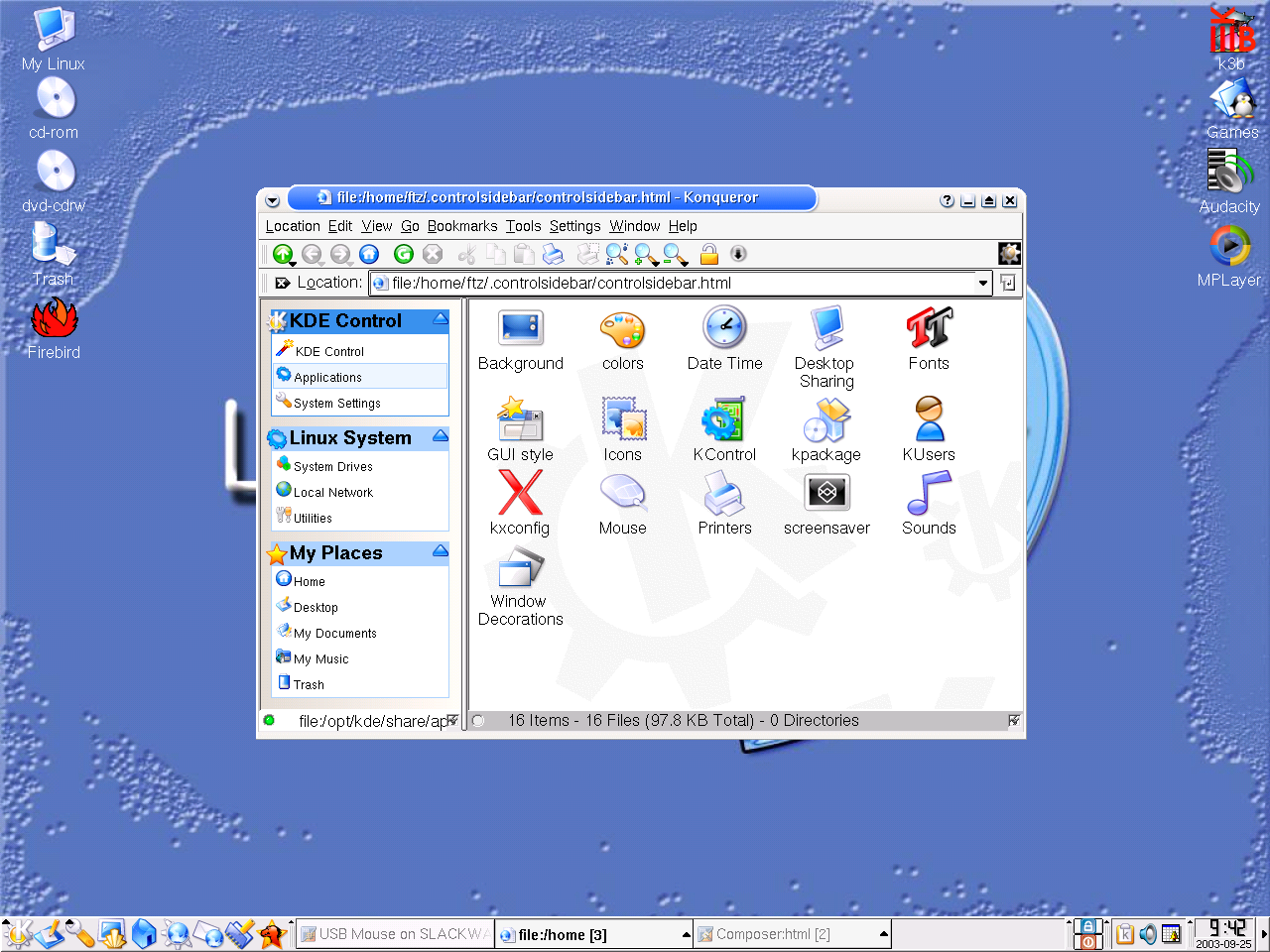1270x952 pixels.
Task: Open the Location menu
Action: 293,226
